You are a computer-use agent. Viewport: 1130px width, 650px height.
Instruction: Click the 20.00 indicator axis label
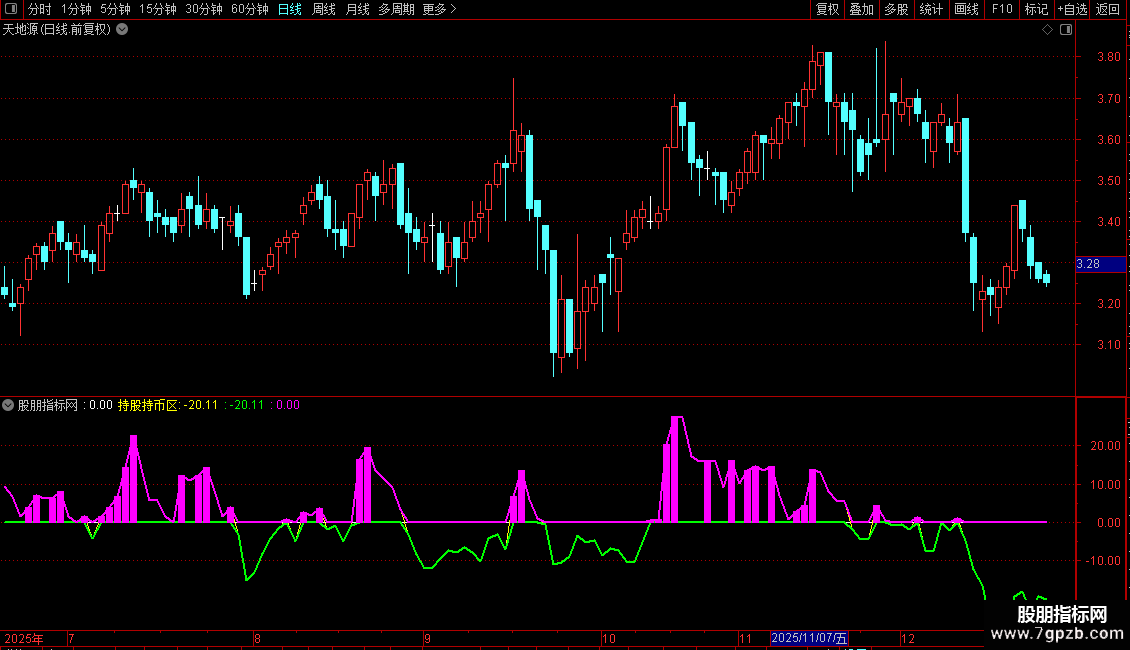click(x=1105, y=446)
